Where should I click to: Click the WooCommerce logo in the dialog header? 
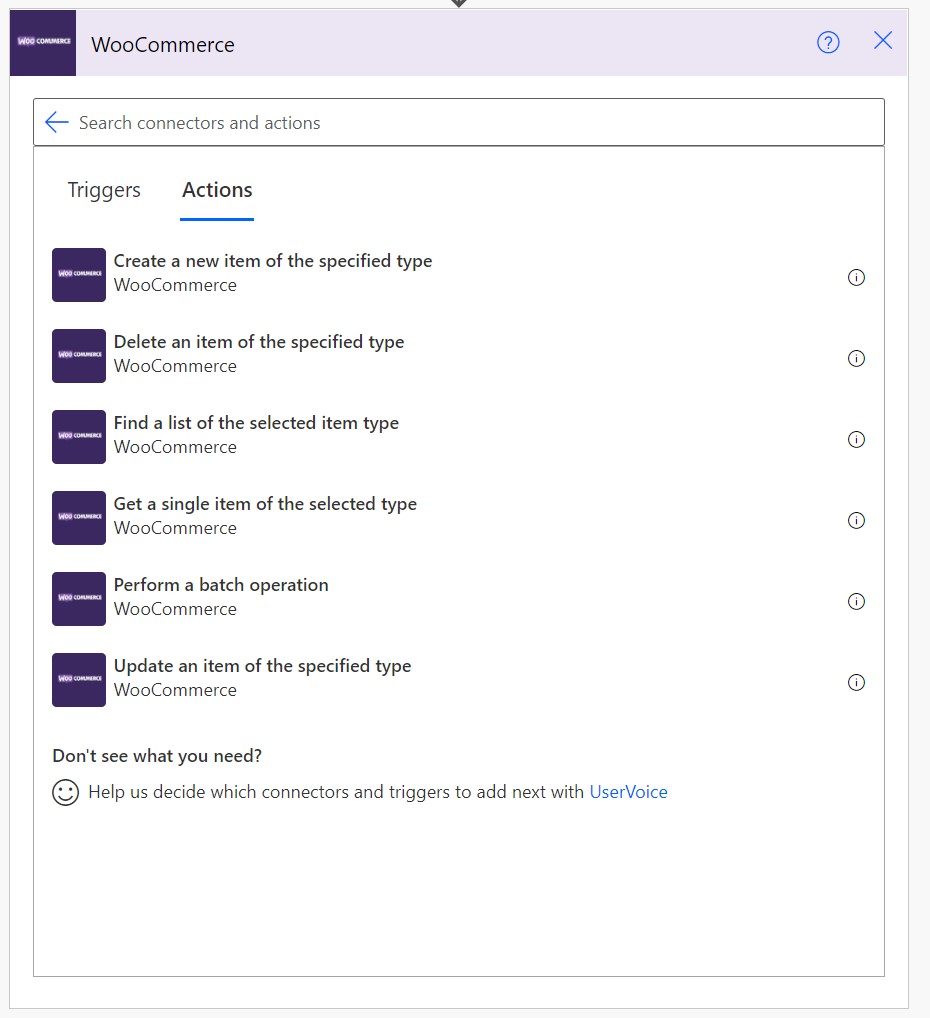[42, 43]
